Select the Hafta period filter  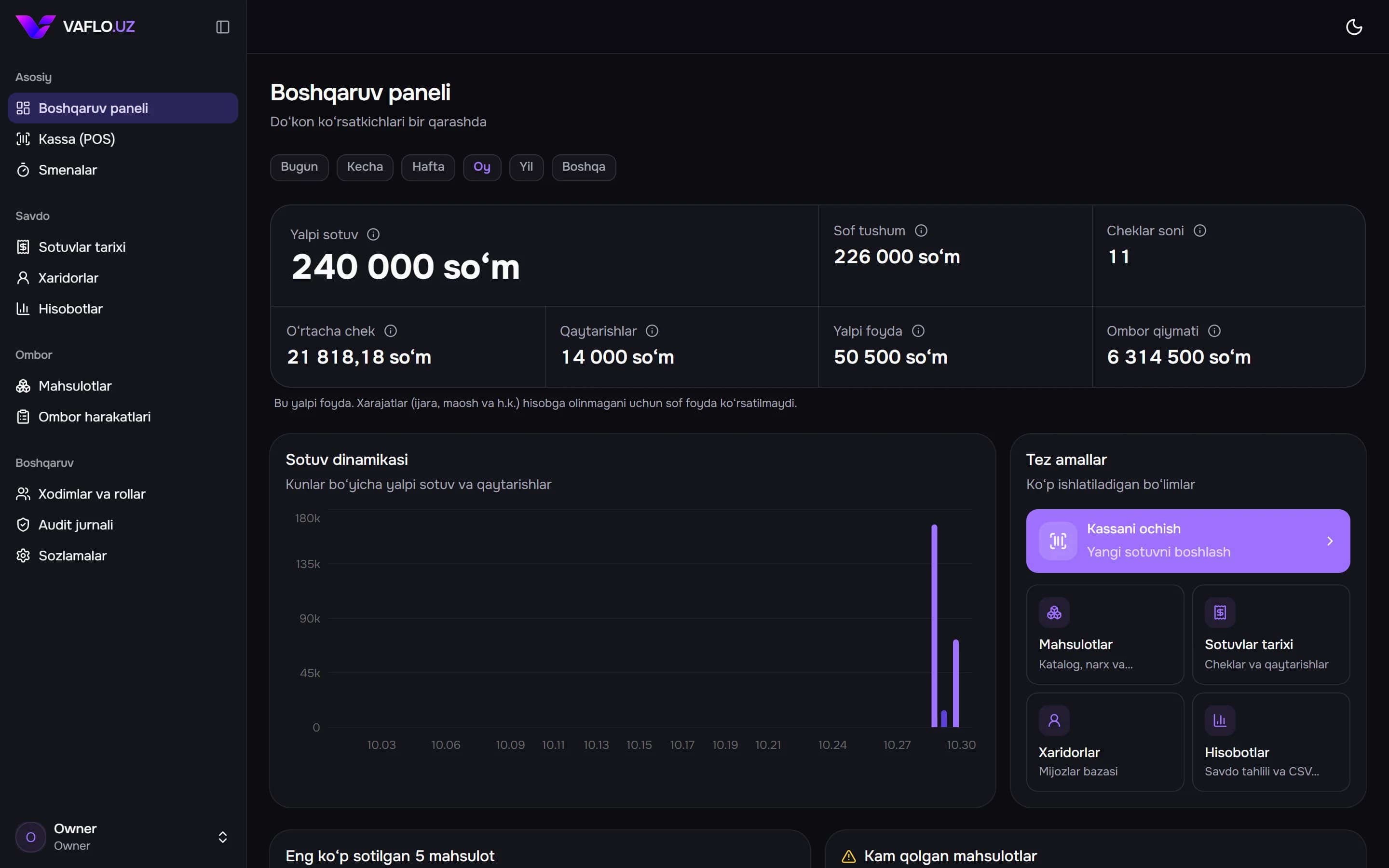428,167
